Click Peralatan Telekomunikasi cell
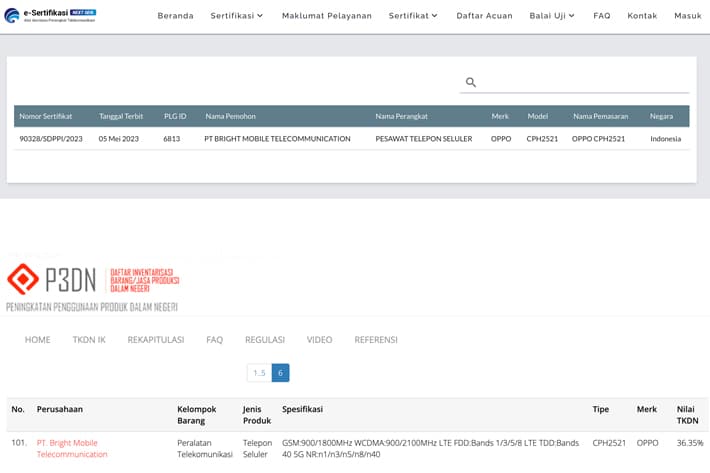Viewport: 710px width, 473px height. [205, 449]
